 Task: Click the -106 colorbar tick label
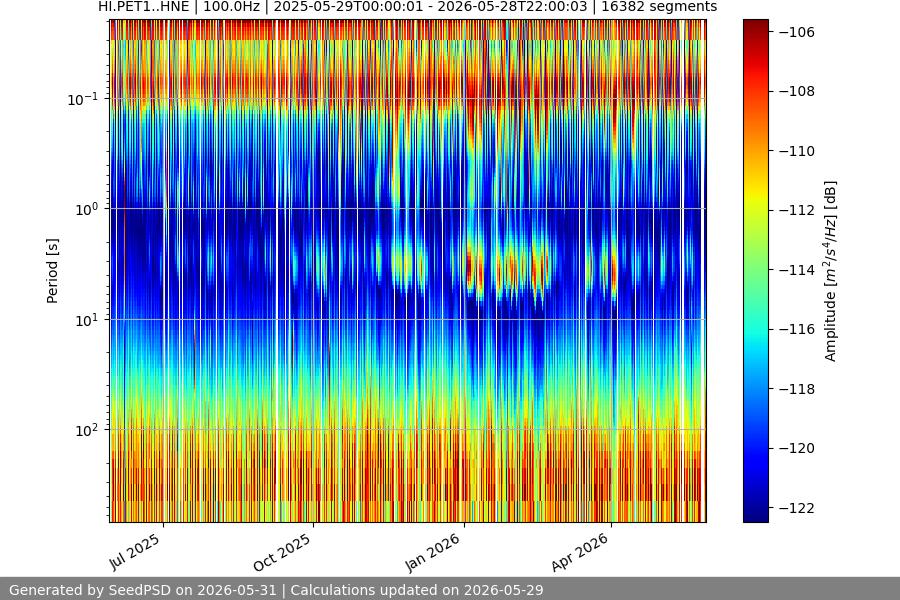click(x=797, y=32)
